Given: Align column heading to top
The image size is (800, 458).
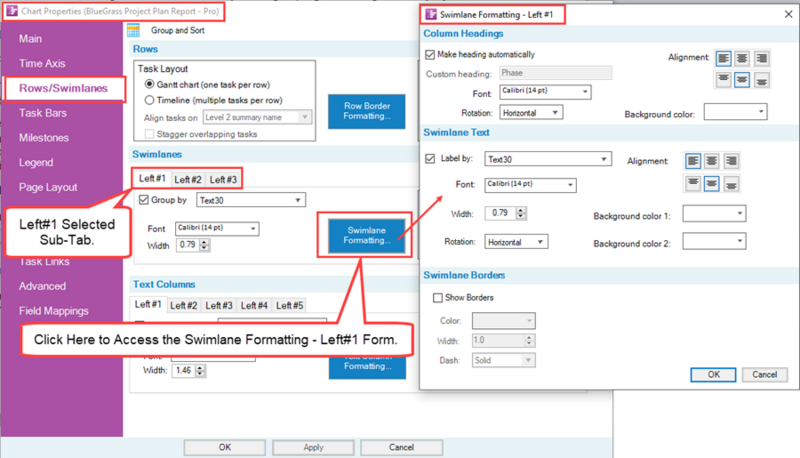Looking at the screenshot, I should (723, 80).
